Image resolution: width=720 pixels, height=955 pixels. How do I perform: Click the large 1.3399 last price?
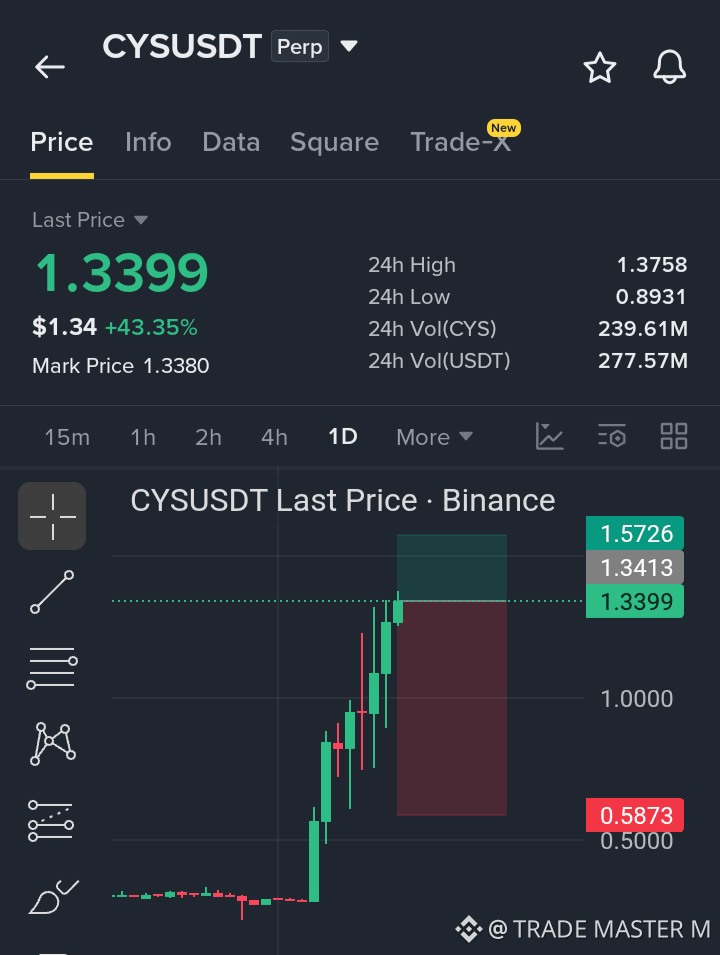[122, 272]
